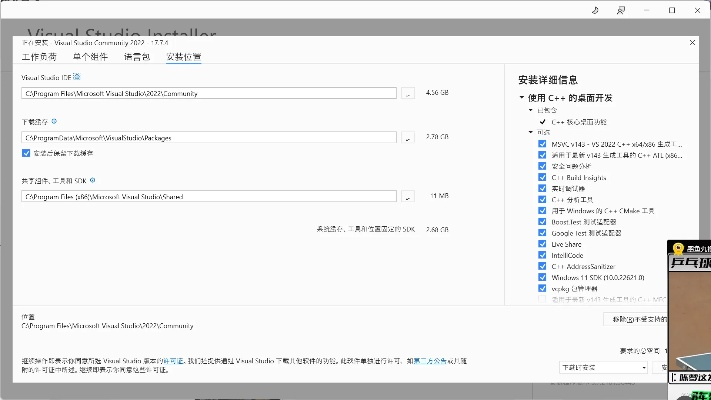Open the 第三方公告 link
Image resolution: width=711 pixels, height=400 pixels.
pos(430,361)
